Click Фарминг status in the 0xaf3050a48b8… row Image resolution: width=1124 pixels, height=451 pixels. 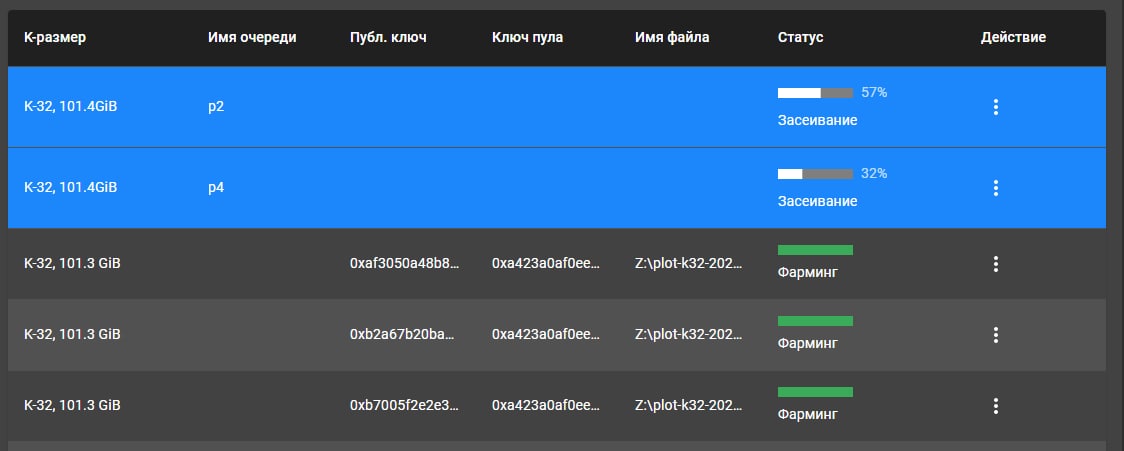(807, 272)
